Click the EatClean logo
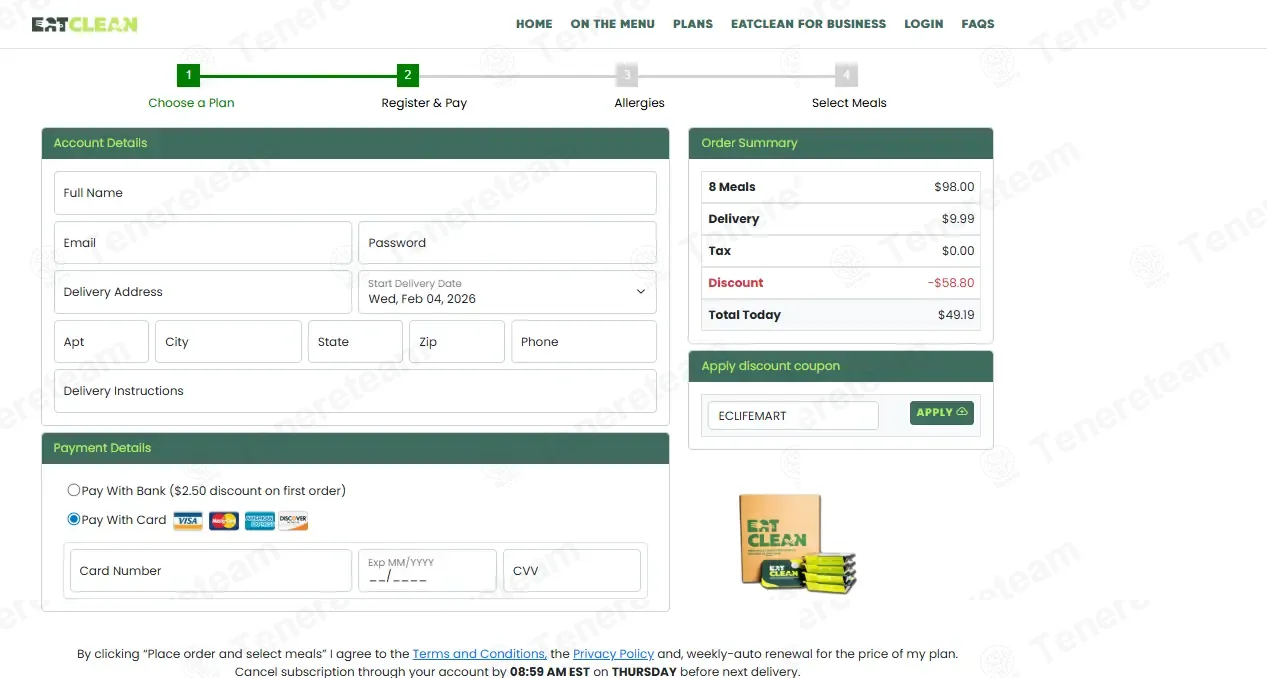 85,24
